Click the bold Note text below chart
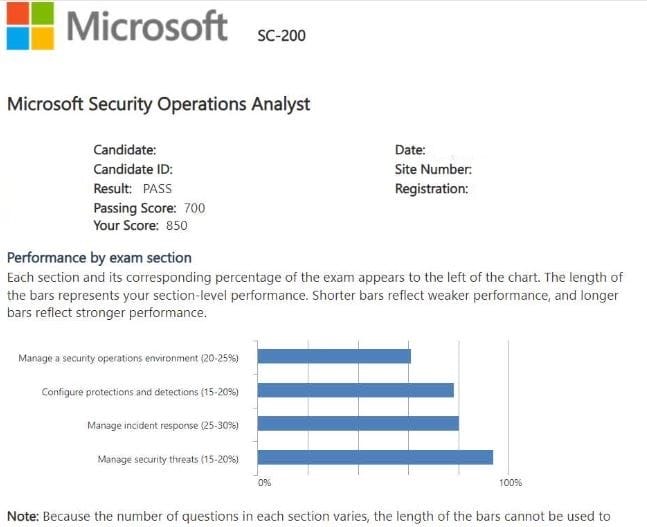 [23, 516]
